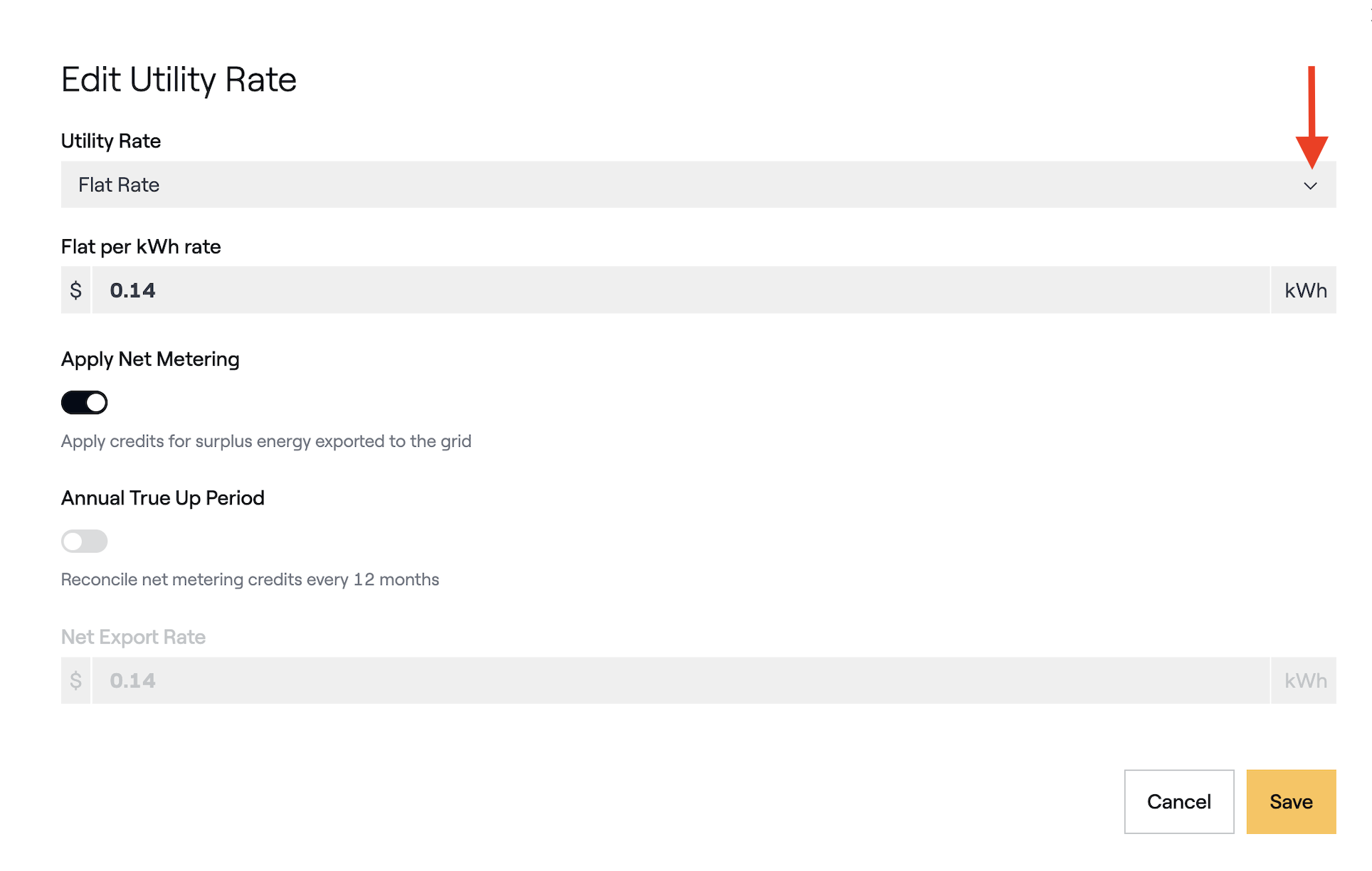Focus the Flat per kWh rate field
This screenshot has height=871, width=1372.
click(x=680, y=290)
